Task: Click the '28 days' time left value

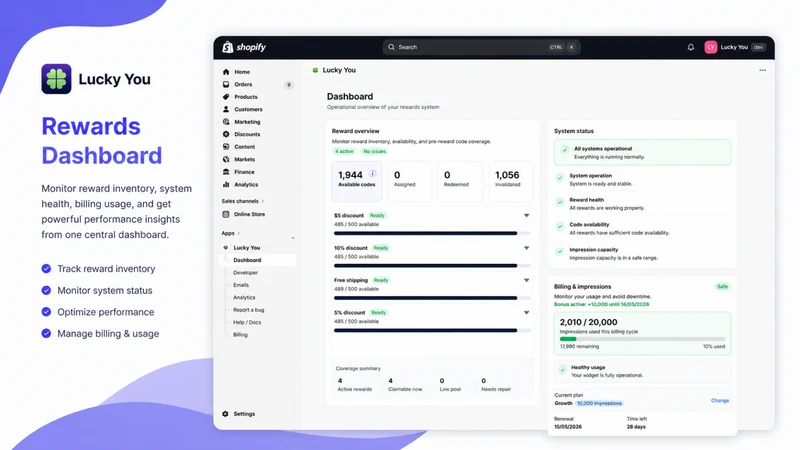Action: [x=636, y=427]
